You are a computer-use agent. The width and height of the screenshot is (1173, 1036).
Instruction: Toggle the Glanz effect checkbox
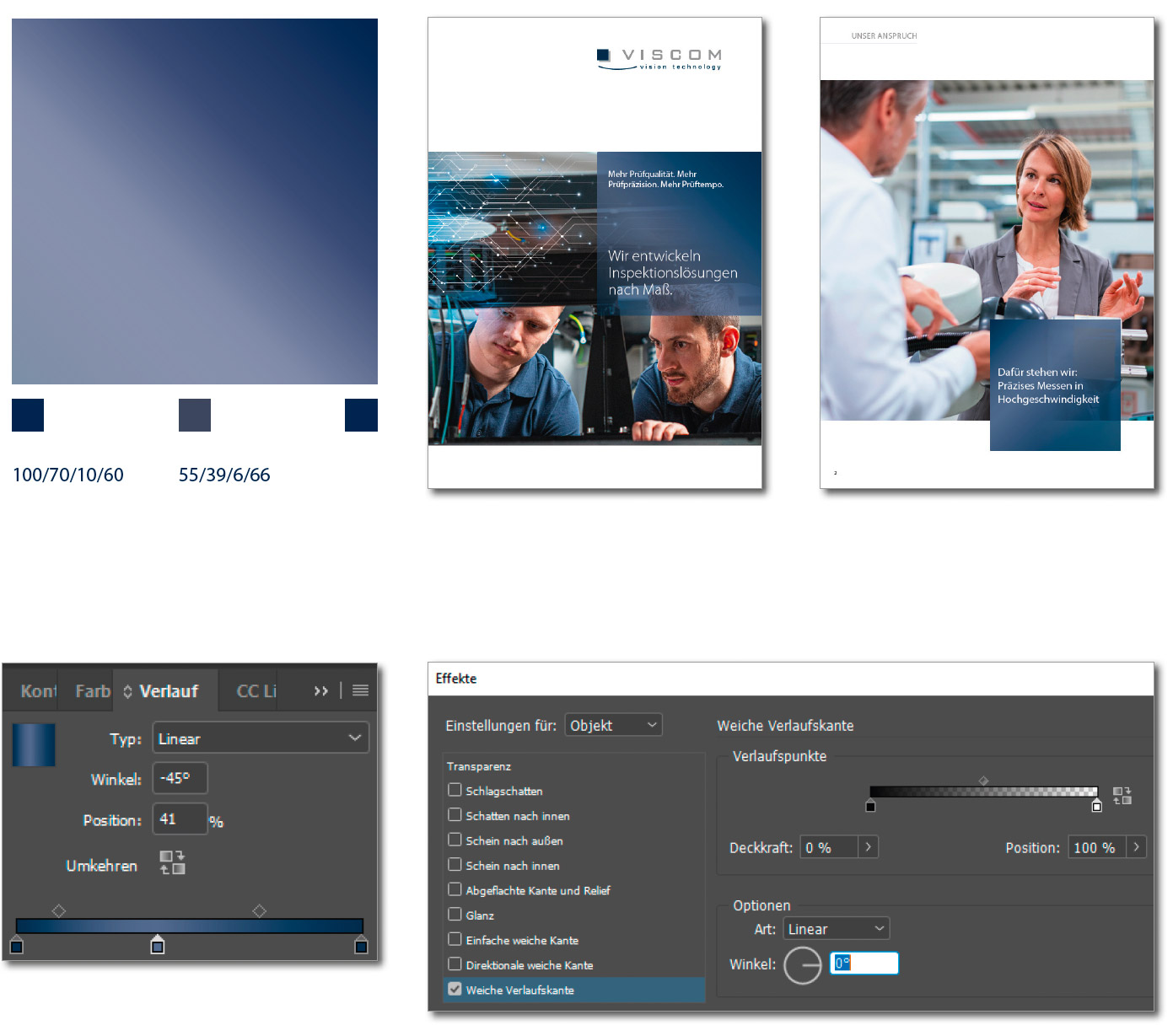[455, 915]
